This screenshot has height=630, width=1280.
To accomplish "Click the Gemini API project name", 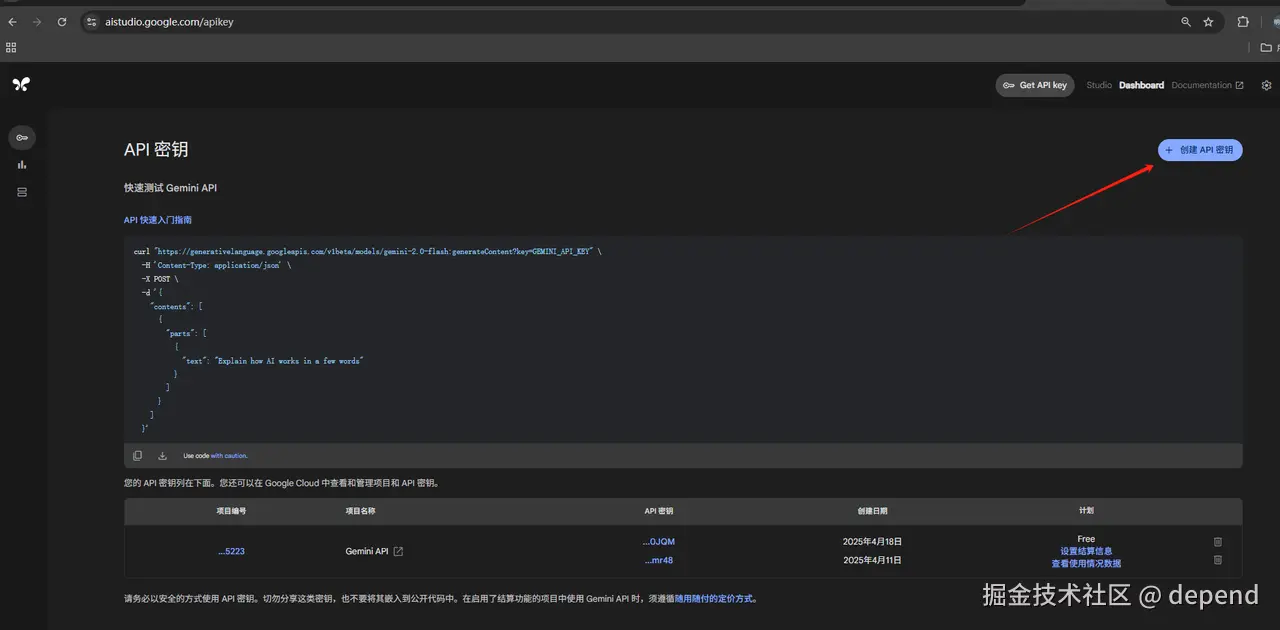I will coord(367,551).
